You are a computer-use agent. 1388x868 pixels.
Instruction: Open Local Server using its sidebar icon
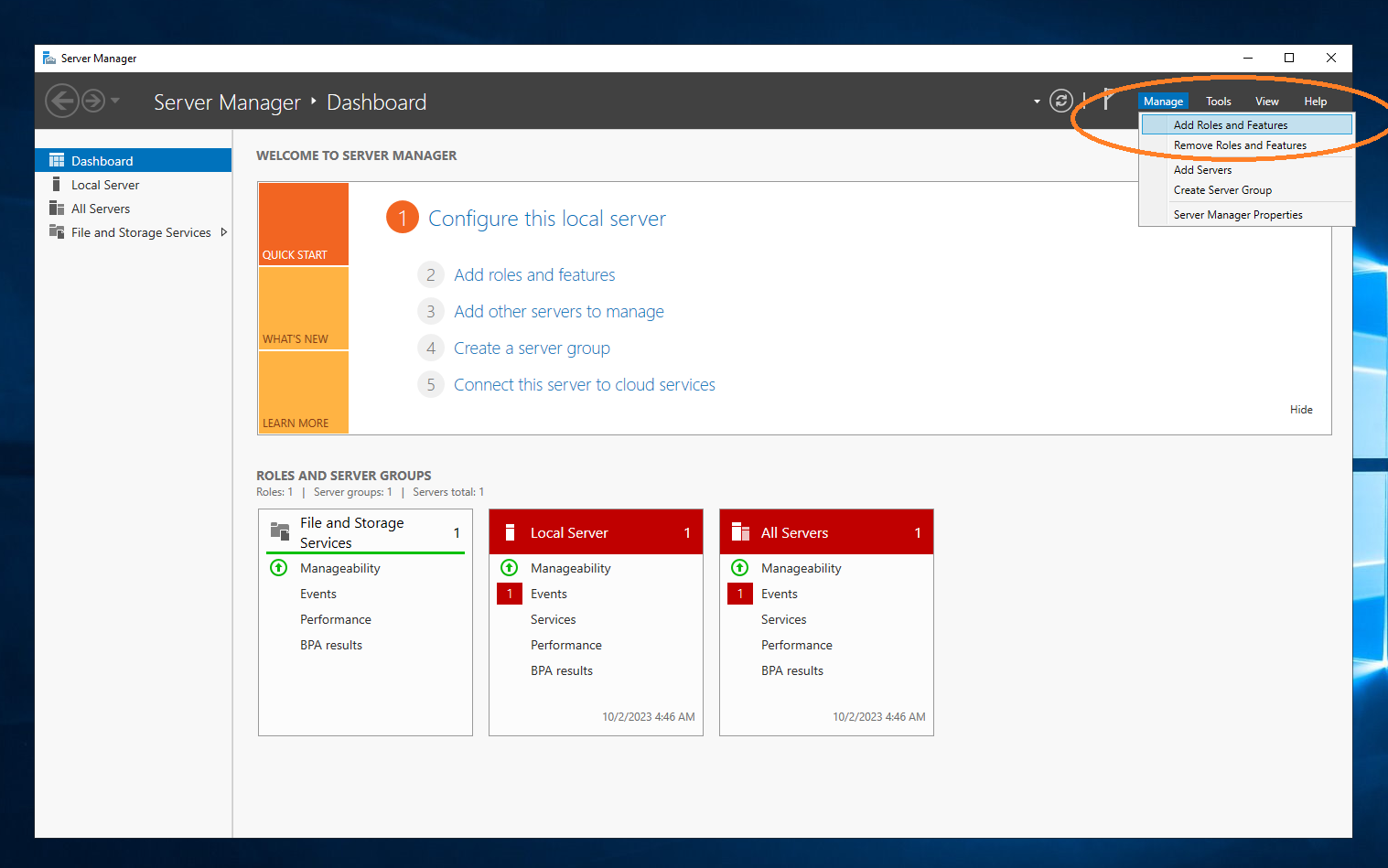[57, 184]
